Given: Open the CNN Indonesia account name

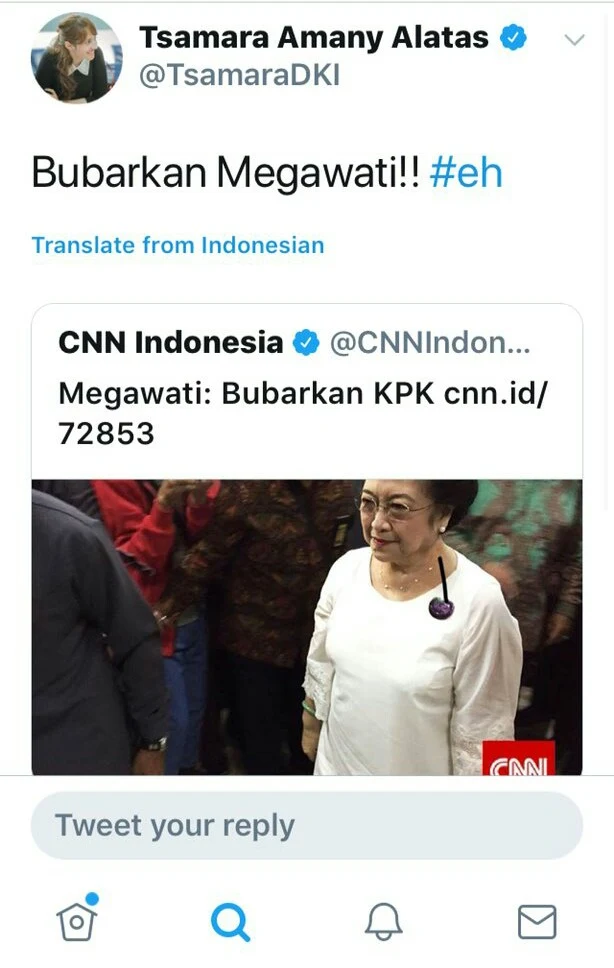Looking at the screenshot, I should point(171,343).
